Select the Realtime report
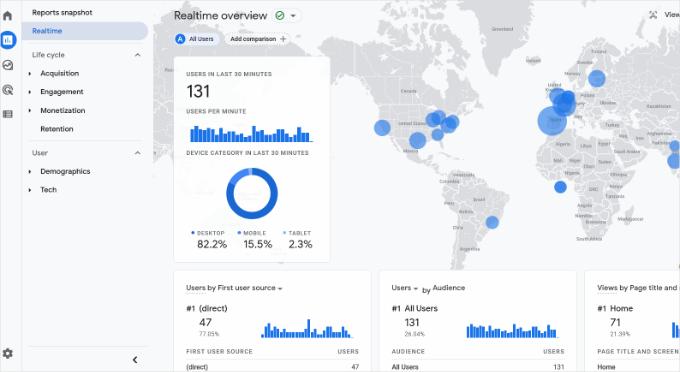Image resolution: width=680 pixels, height=372 pixels. (85, 31)
